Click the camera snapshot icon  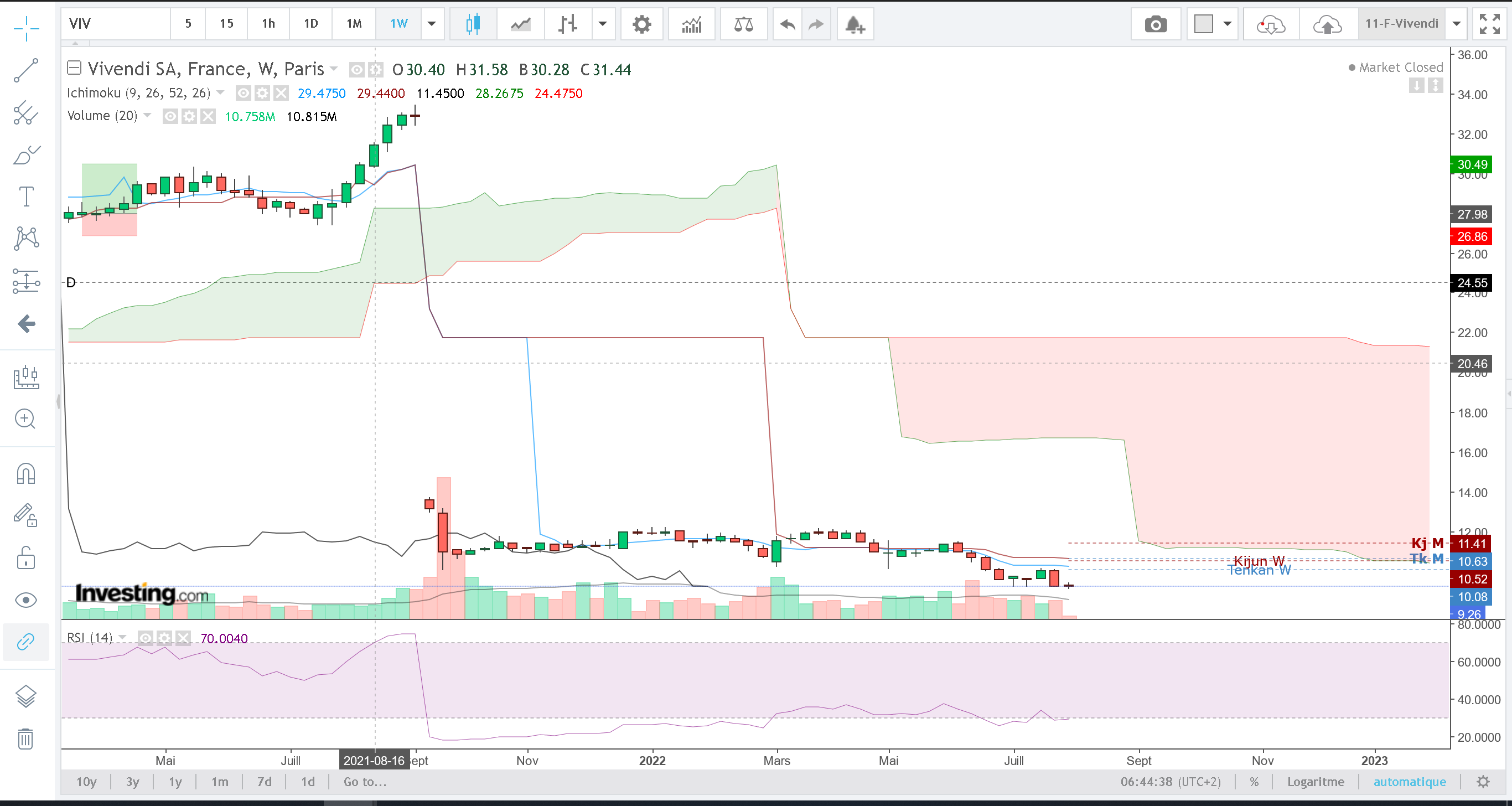[1155, 24]
